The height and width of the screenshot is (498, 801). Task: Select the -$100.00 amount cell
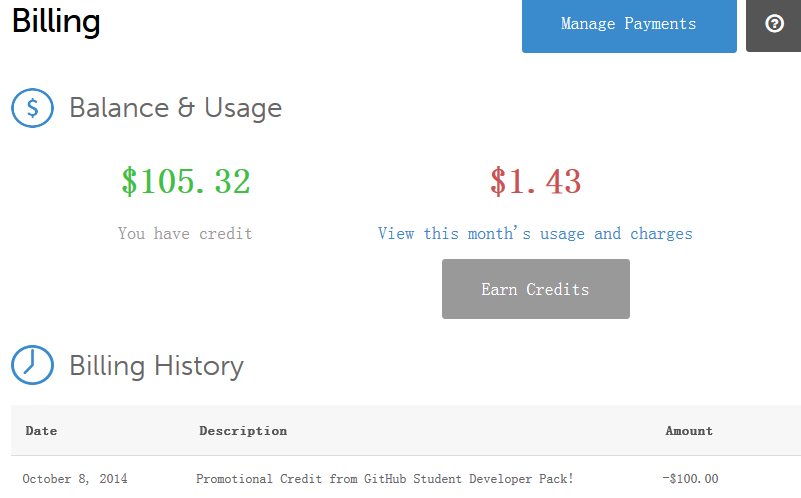click(x=690, y=479)
